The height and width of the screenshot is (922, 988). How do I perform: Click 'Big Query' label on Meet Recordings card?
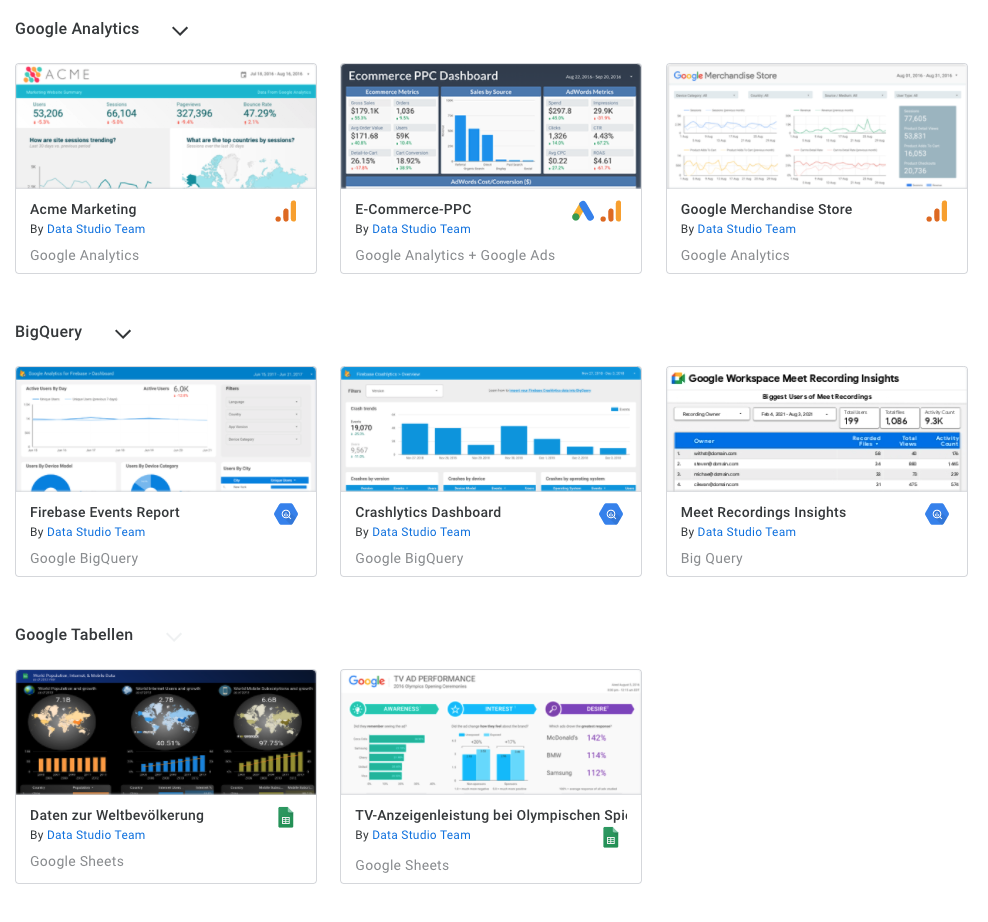[x=711, y=558]
